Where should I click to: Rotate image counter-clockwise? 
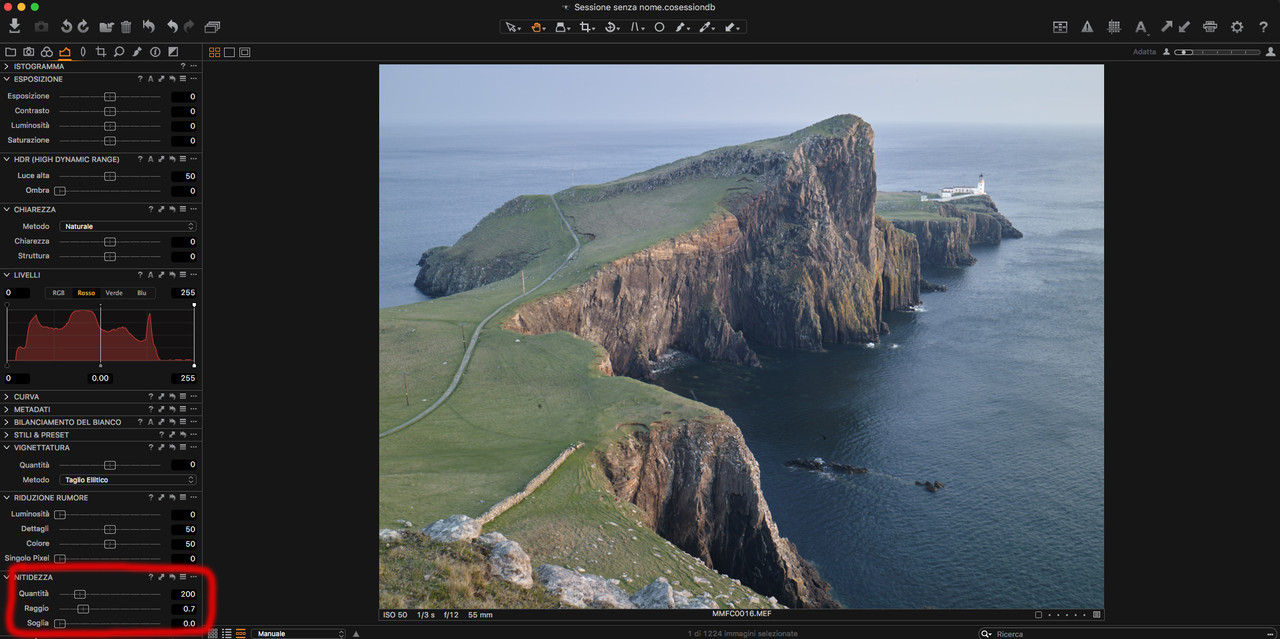coord(66,27)
